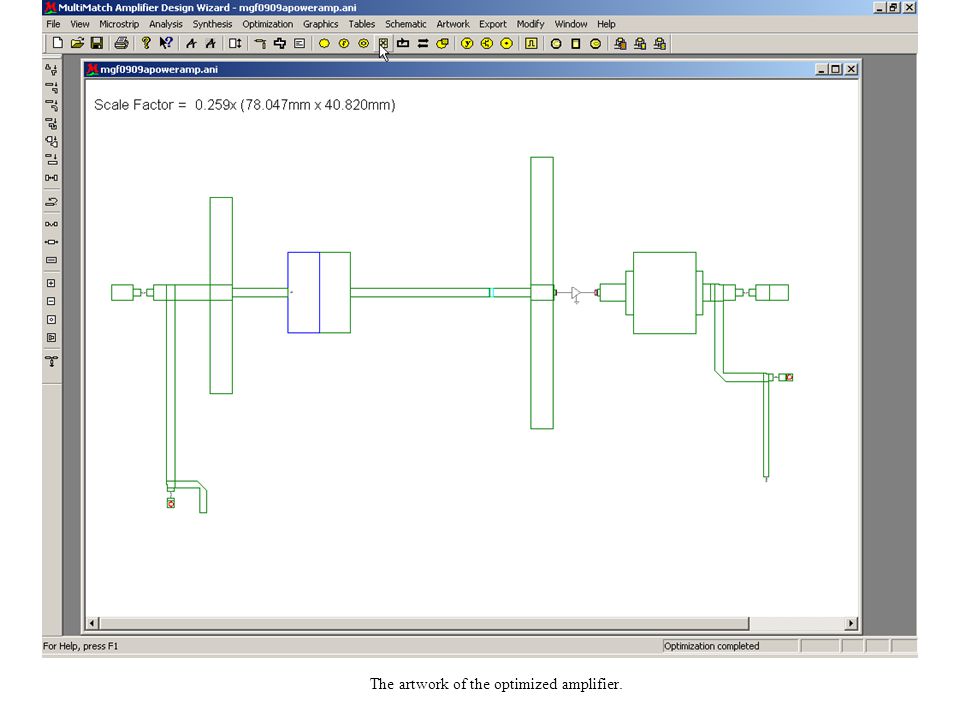This screenshot has width=960, height=720.
Task: Click the 'Optimization completed' status text
Action: [x=711, y=646]
